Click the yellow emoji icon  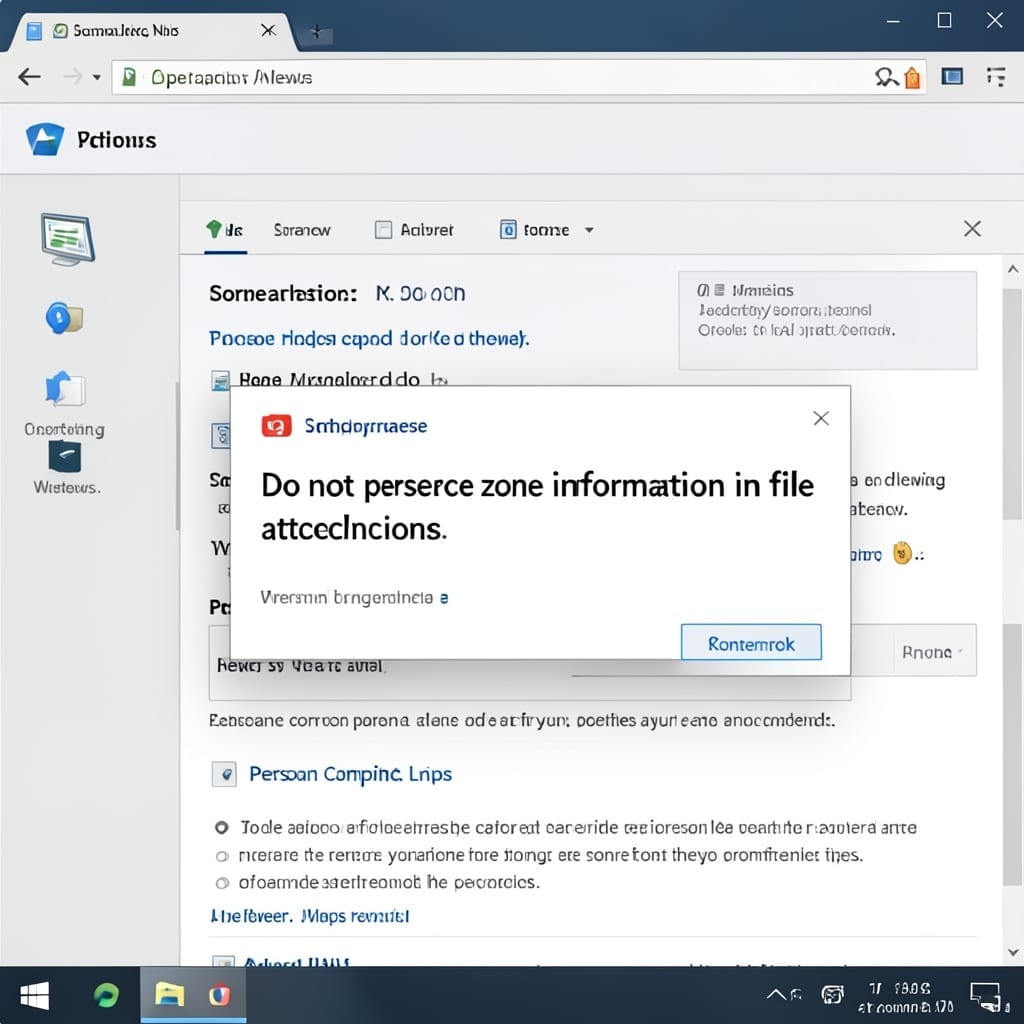pos(902,553)
